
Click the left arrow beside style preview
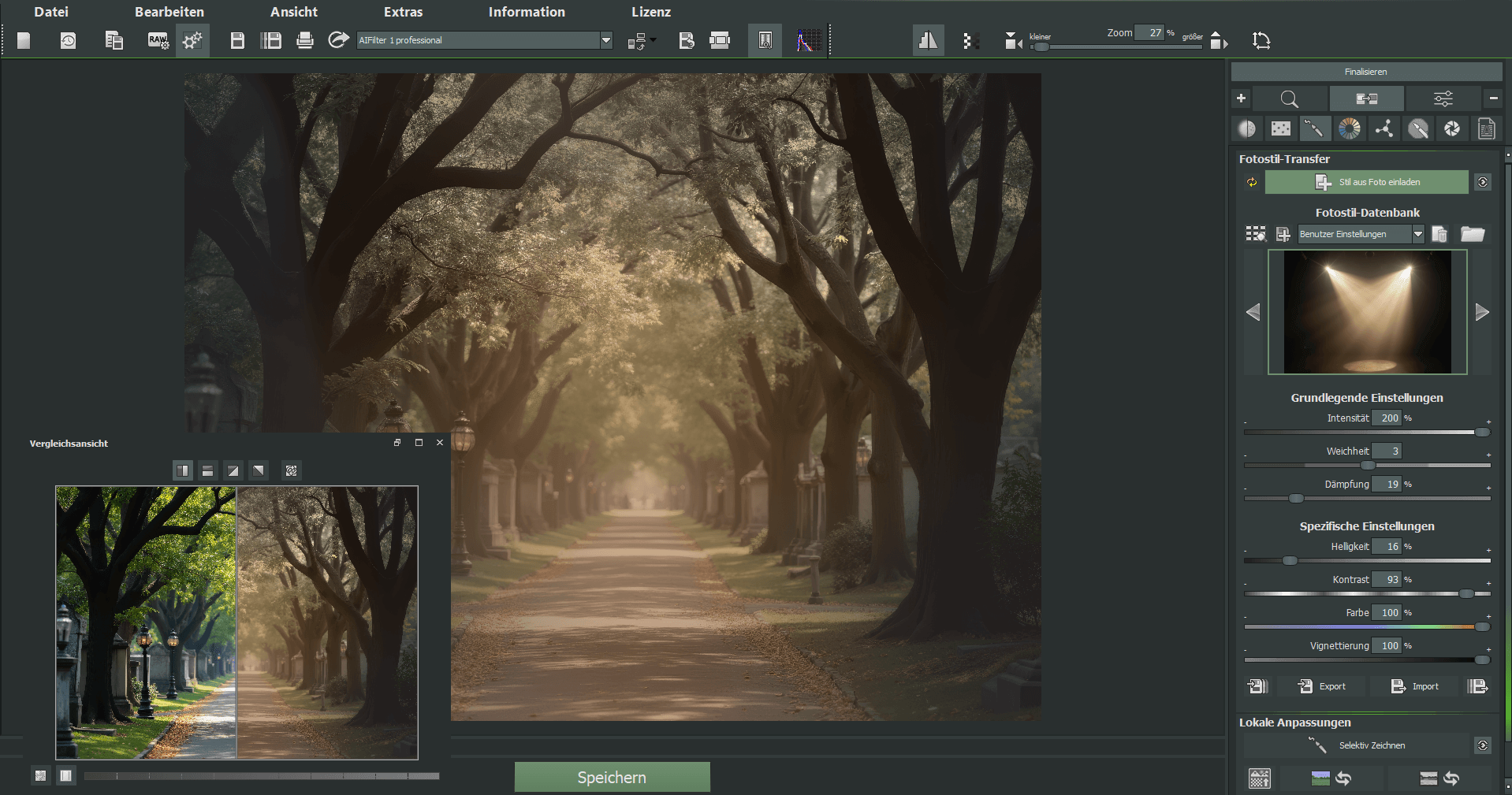coord(1253,312)
